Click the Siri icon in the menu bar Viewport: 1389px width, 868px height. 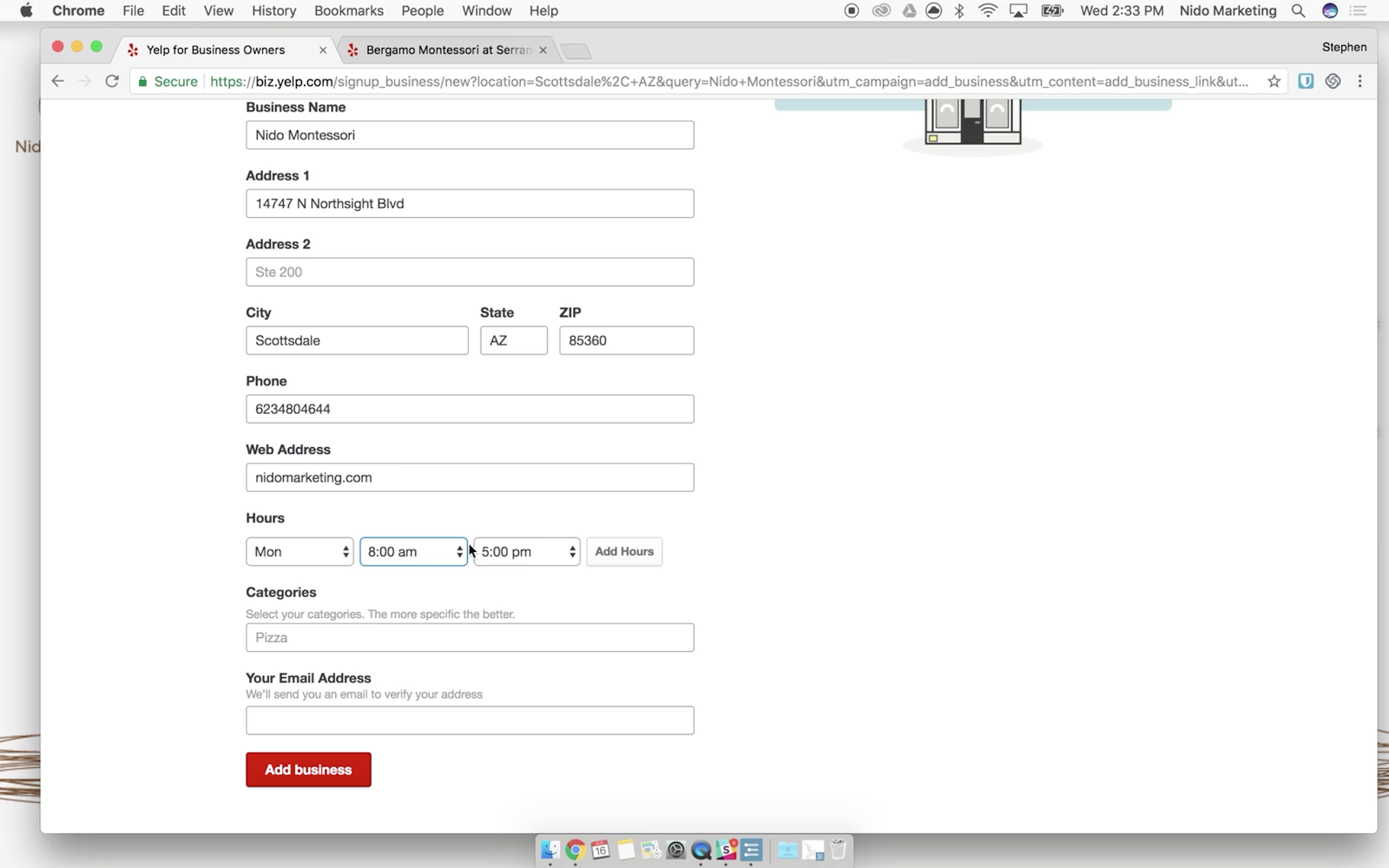click(1329, 11)
